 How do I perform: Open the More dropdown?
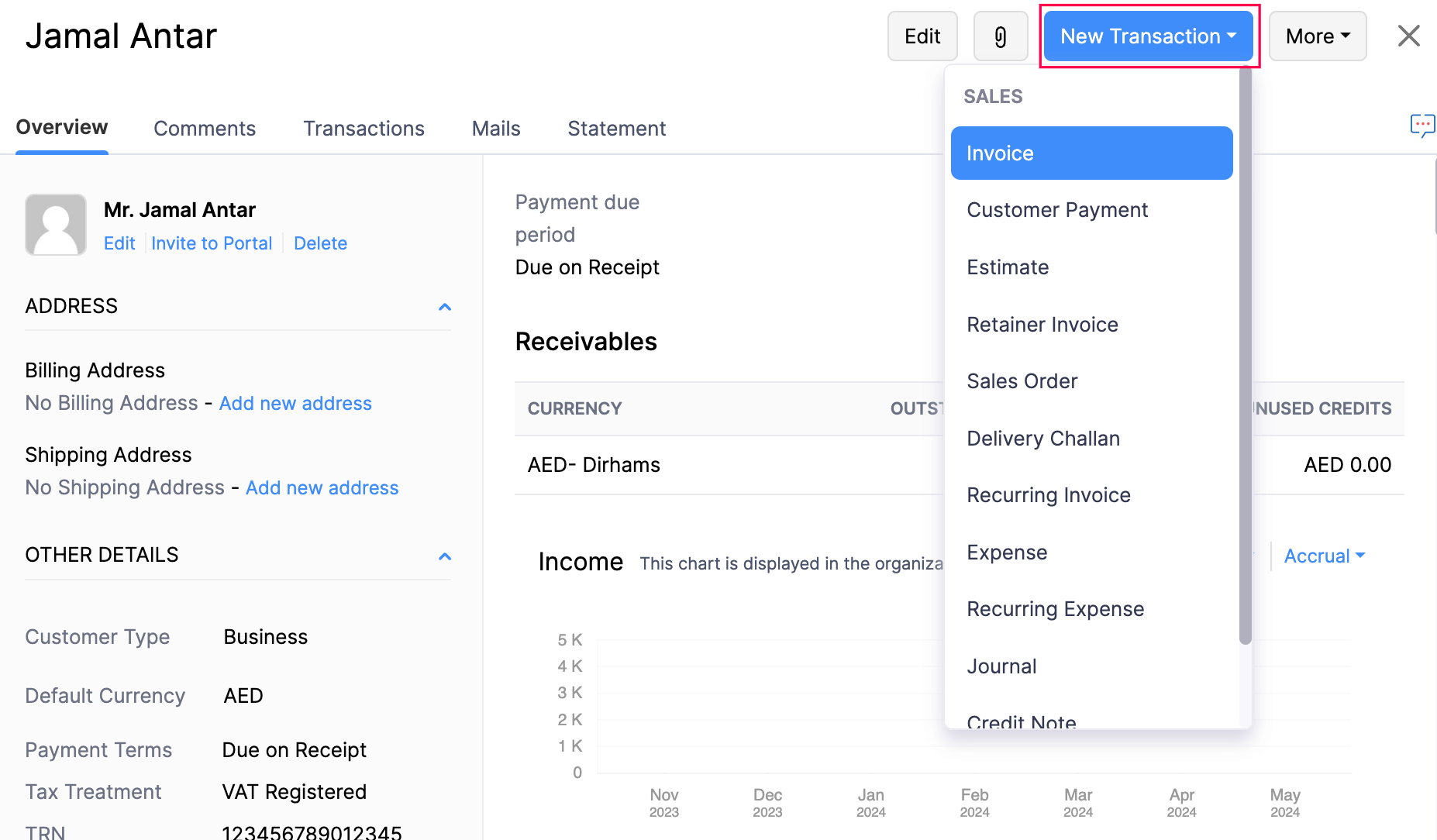point(1317,36)
